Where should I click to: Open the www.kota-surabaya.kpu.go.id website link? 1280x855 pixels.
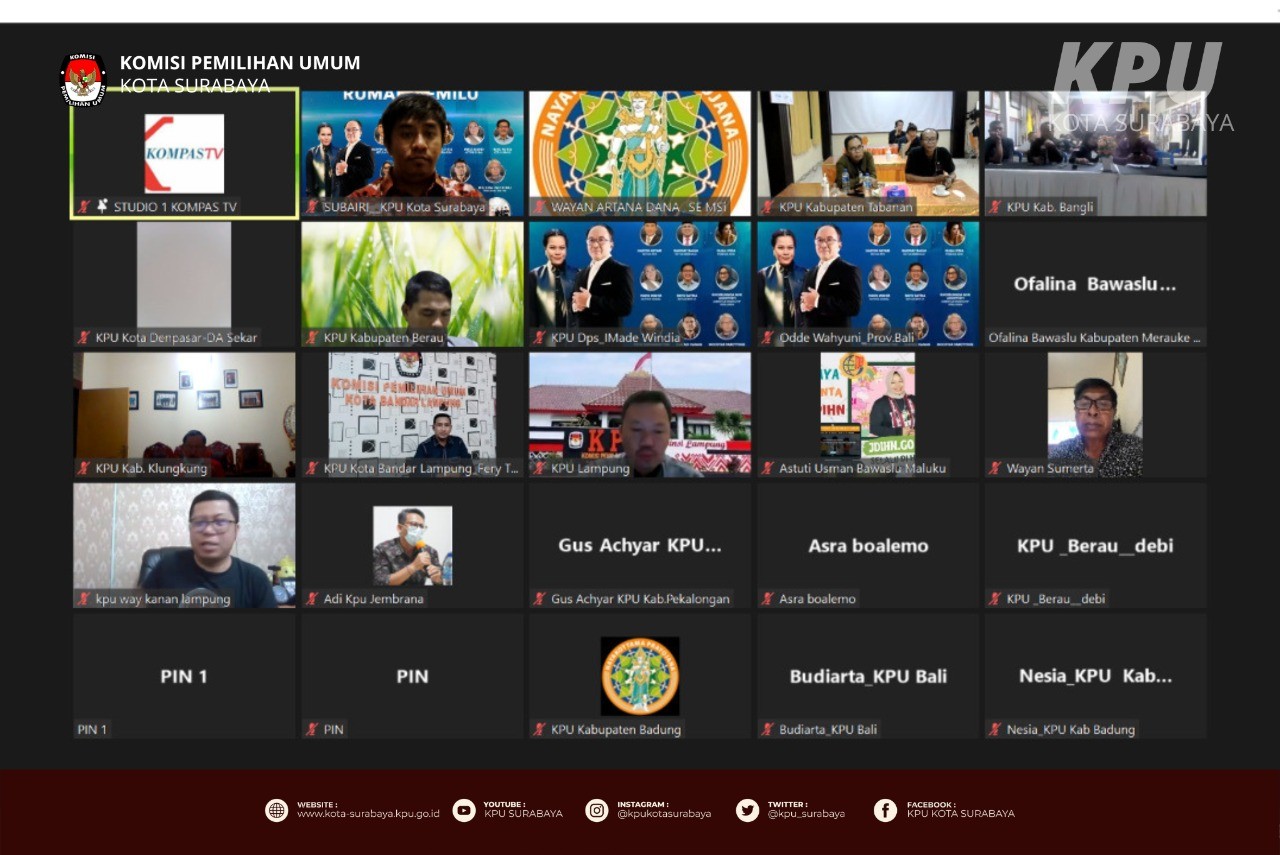pos(368,814)
